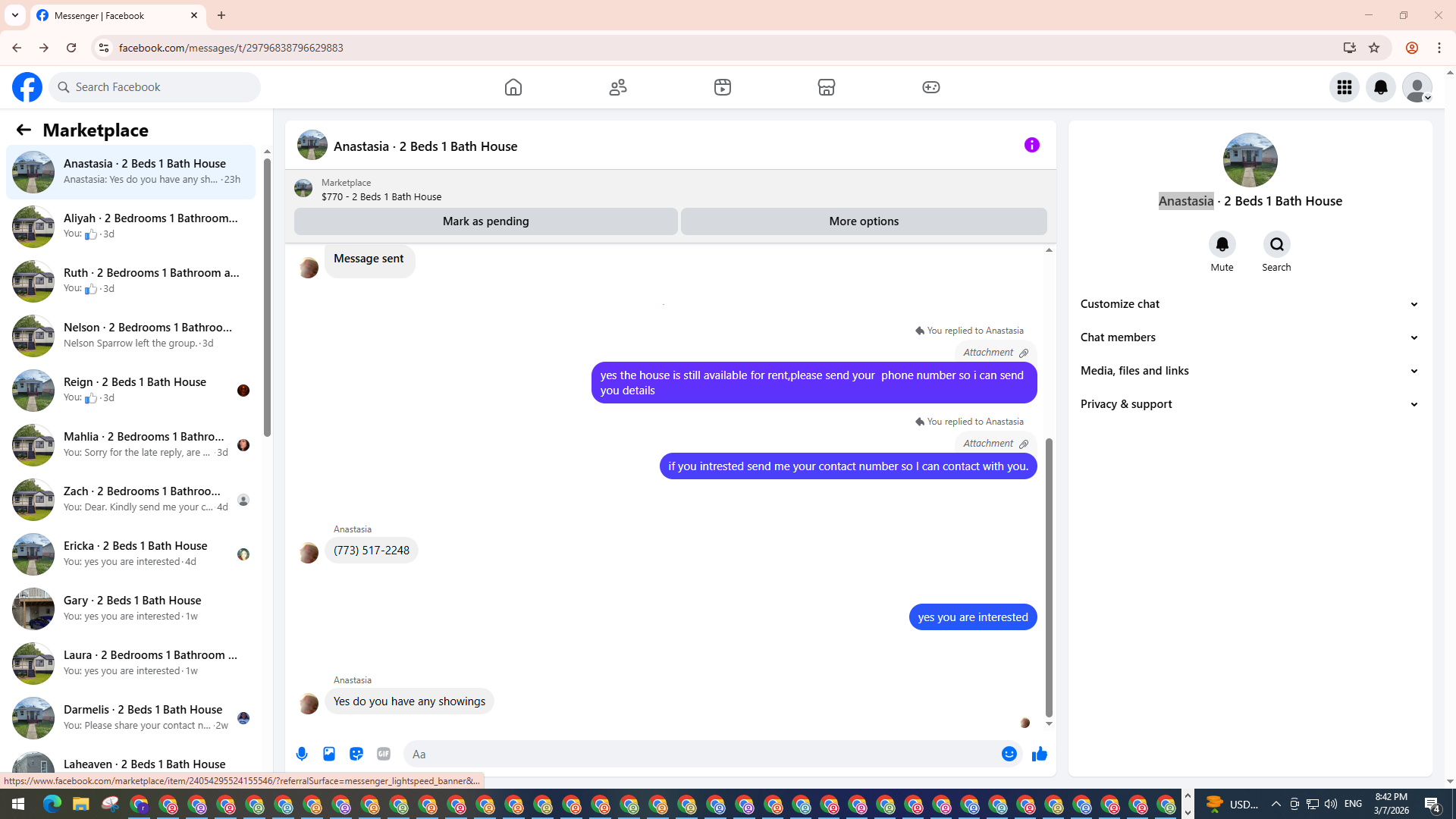
Task: Open Ruth 2 Bedrooms conversation
Action: pos(130,281)
